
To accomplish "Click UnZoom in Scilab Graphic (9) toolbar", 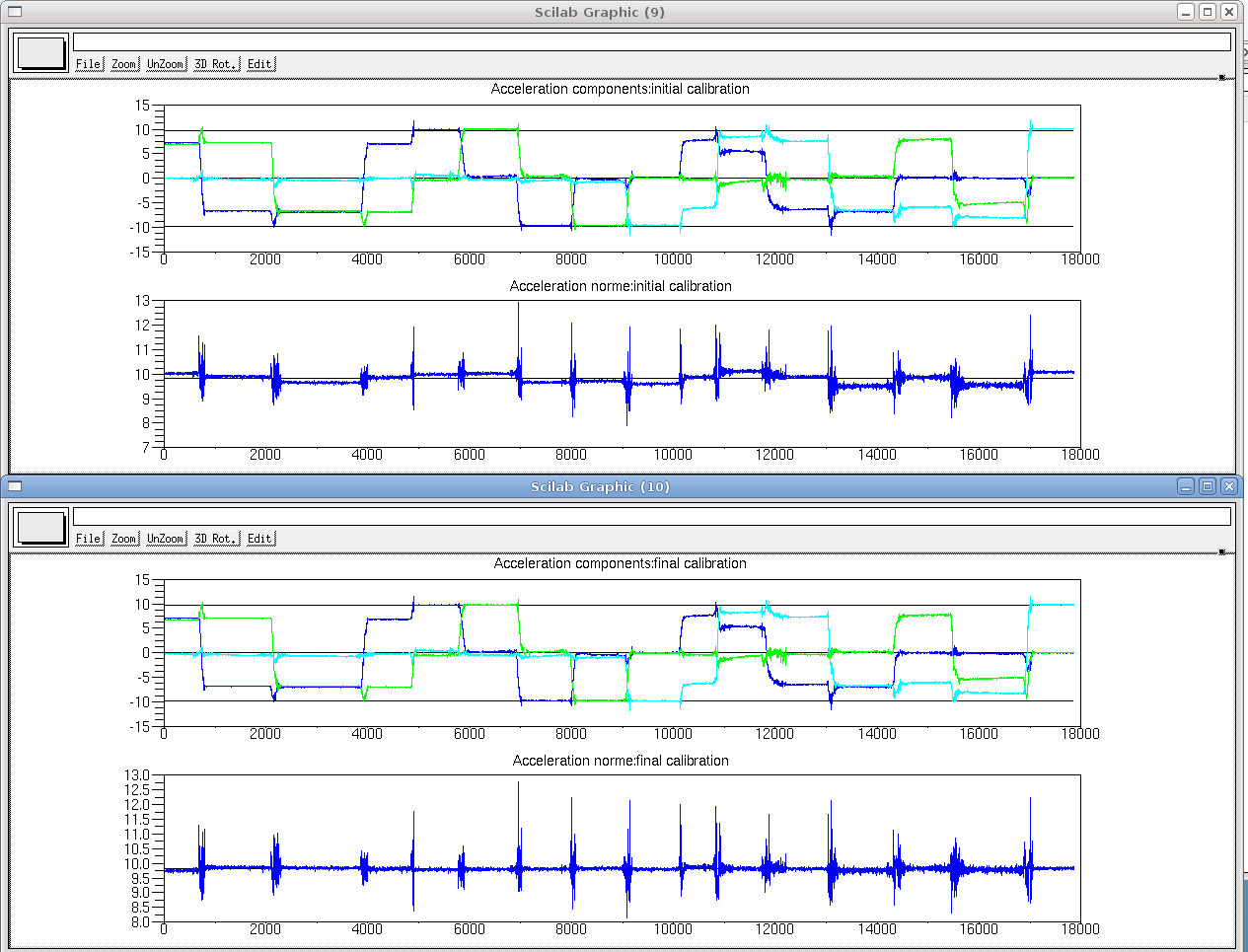I will coord(166,64).
